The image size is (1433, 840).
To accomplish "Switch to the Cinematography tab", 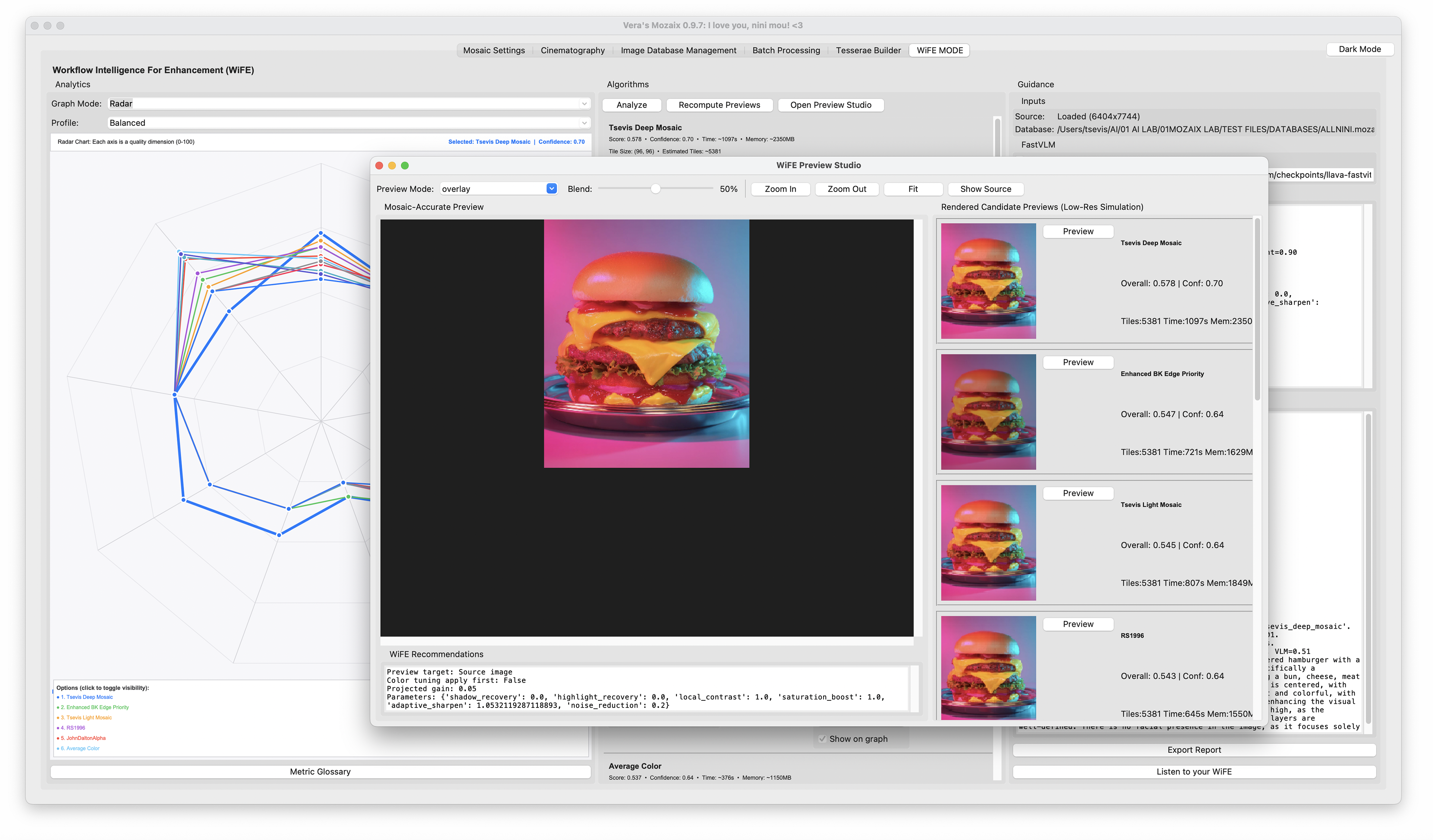I will 572,51.
